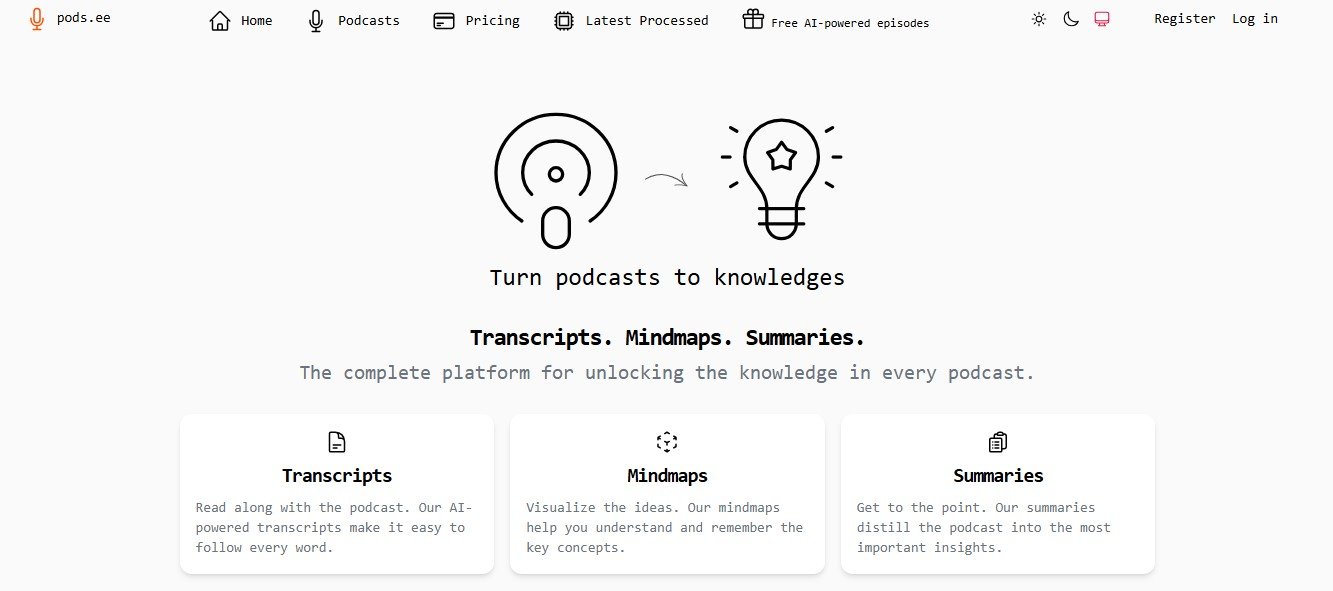Open the Podcasts menu item
1333x591 pixels.
tap(368, 20)
